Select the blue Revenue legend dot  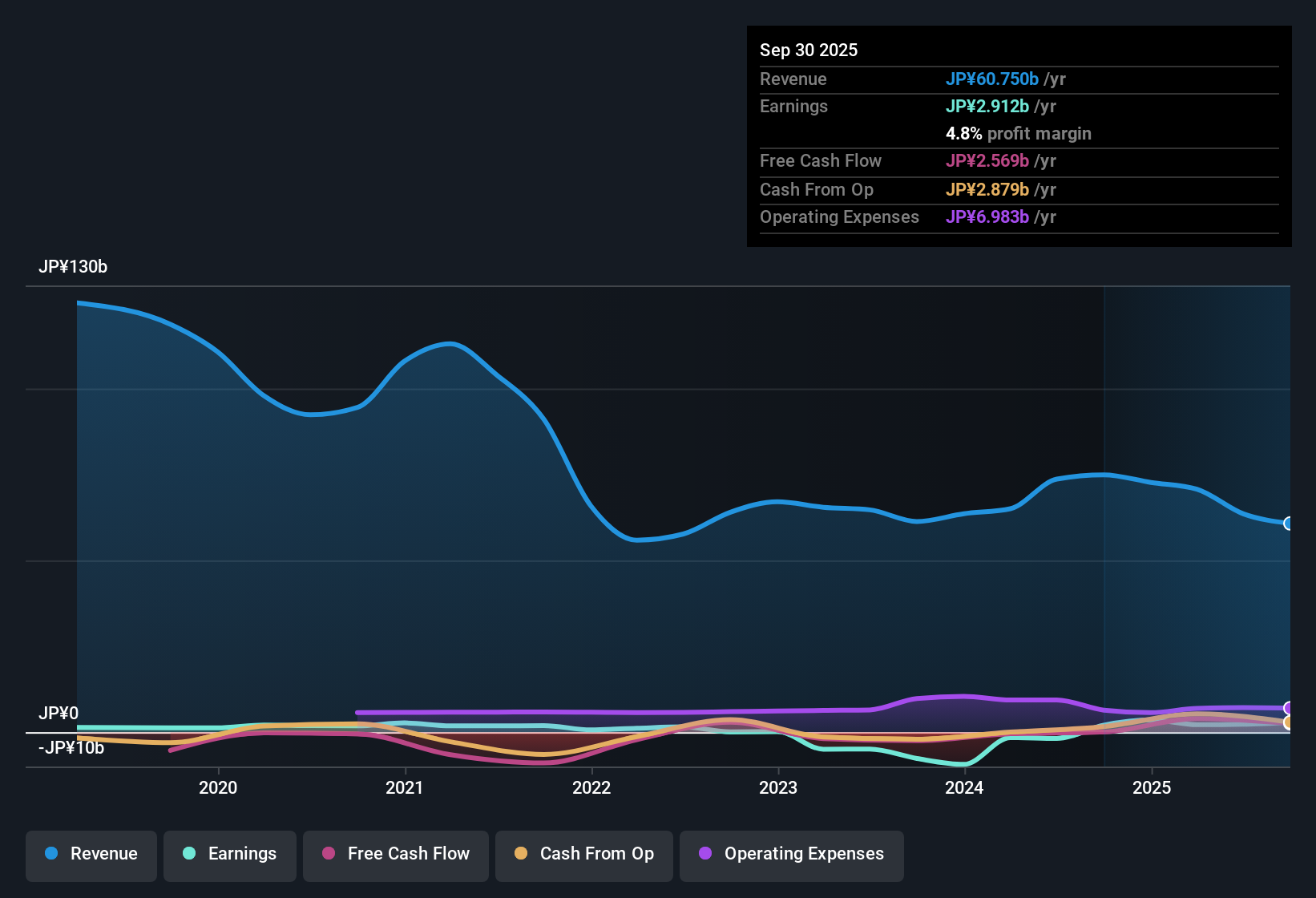(x=51, y=854)
